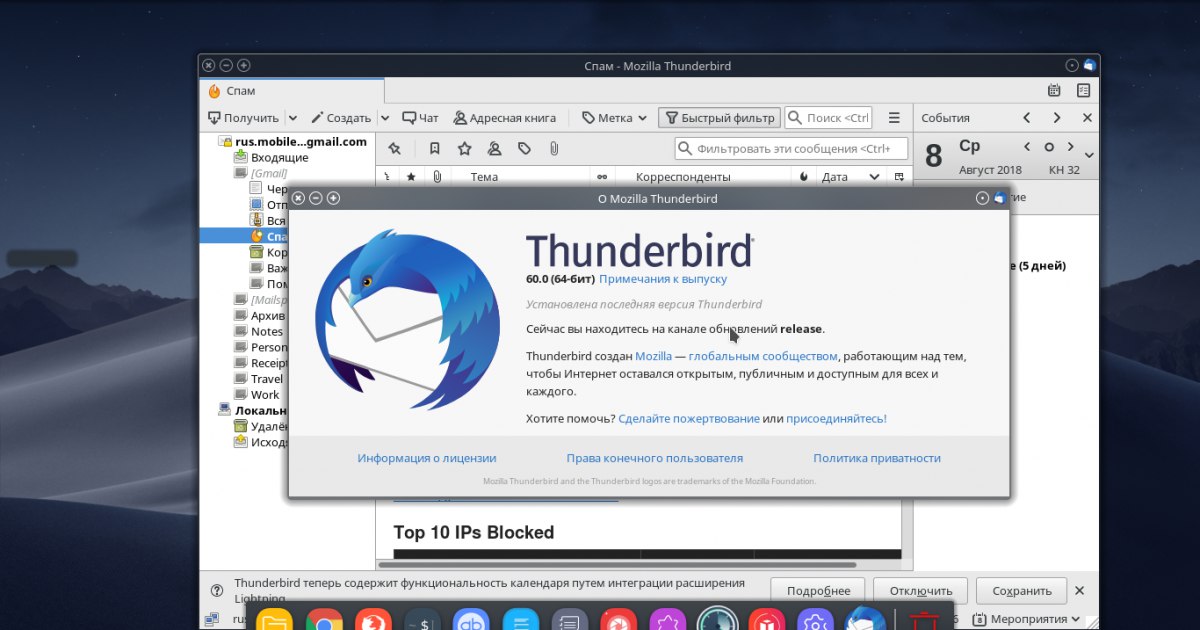1200x630 pixels.
Task: Go to previous item in Events pane
Action: click(x=1026, y=118)
